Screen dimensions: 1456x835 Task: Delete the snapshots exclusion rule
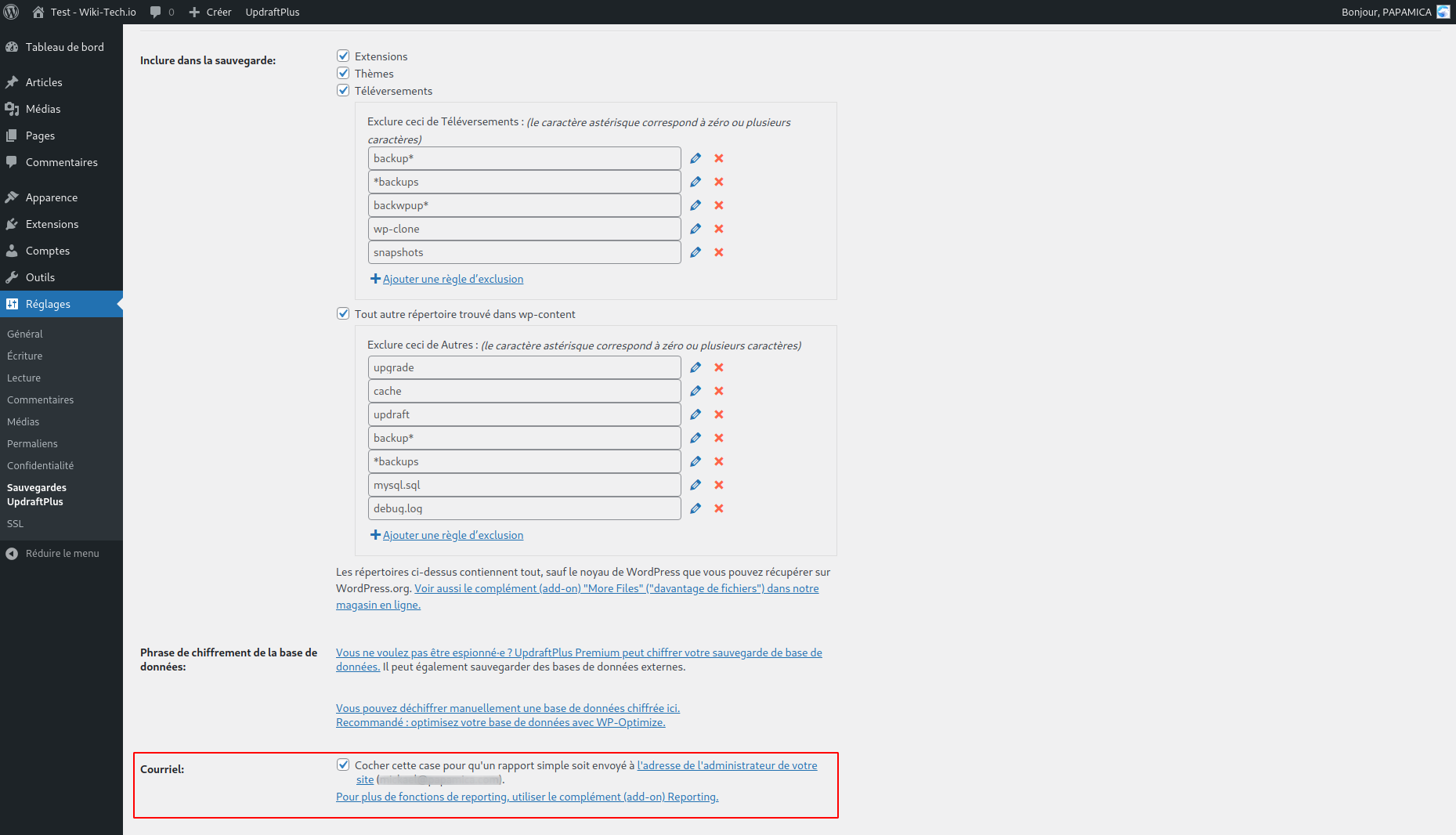pos(719,252)
